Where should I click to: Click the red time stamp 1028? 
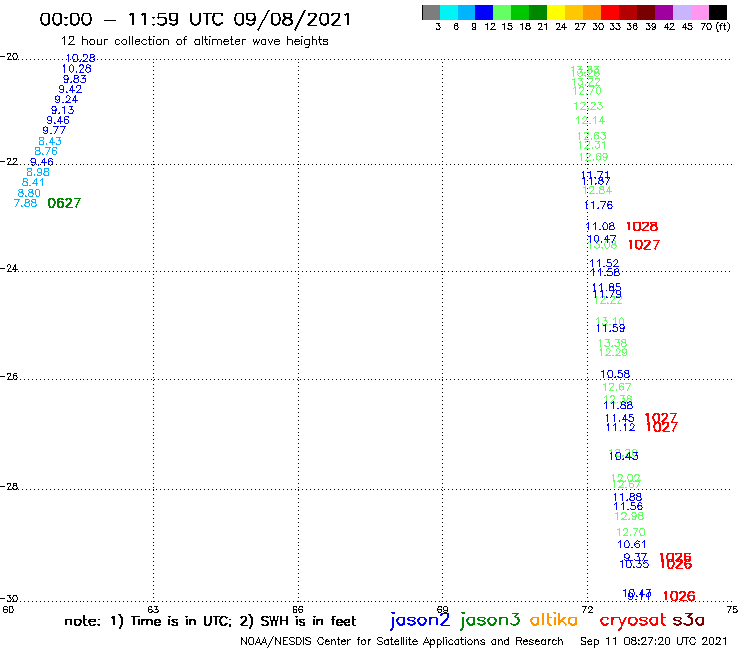pos(642,227)
